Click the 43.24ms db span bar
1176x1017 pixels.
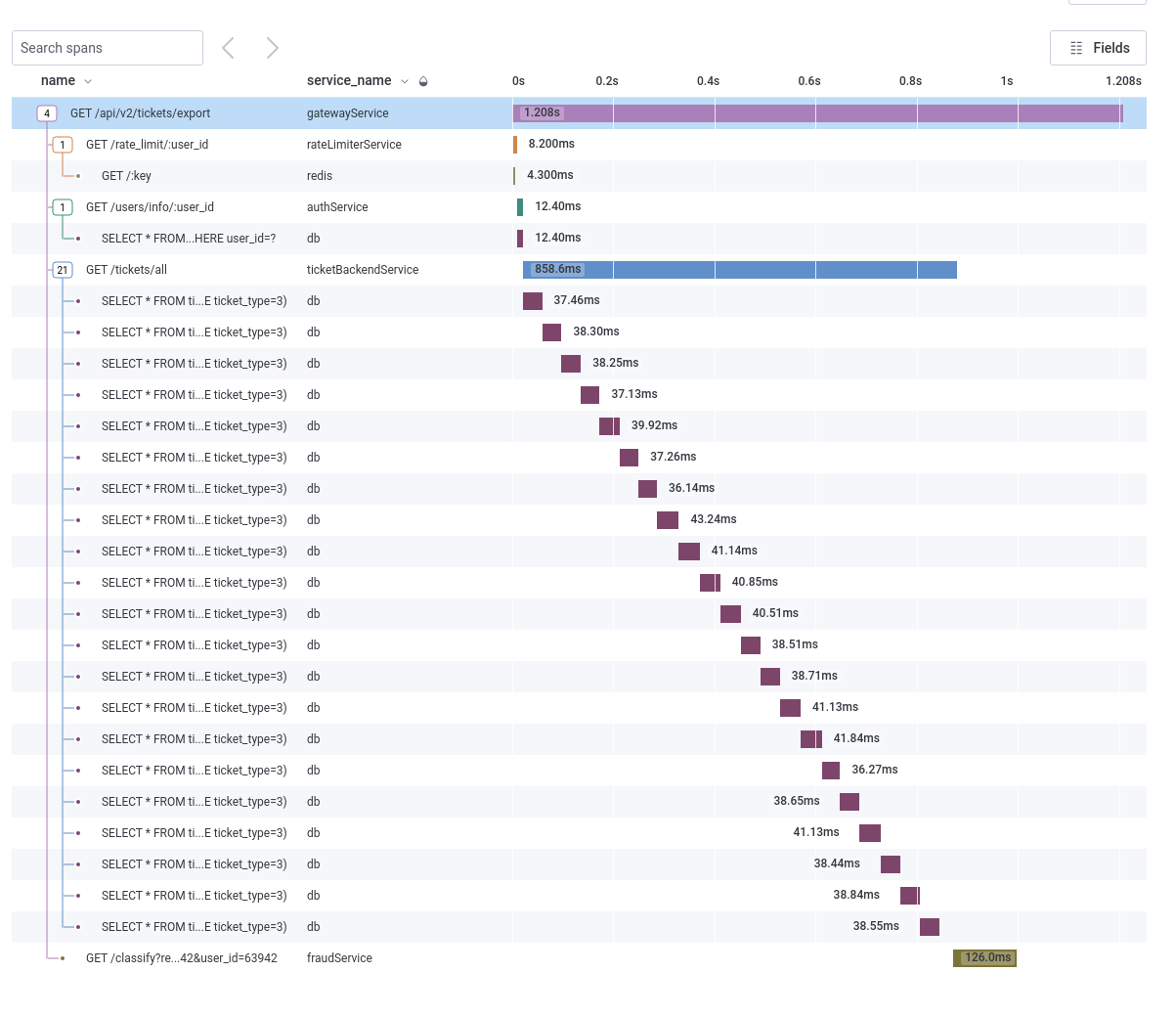coord(668,520)
